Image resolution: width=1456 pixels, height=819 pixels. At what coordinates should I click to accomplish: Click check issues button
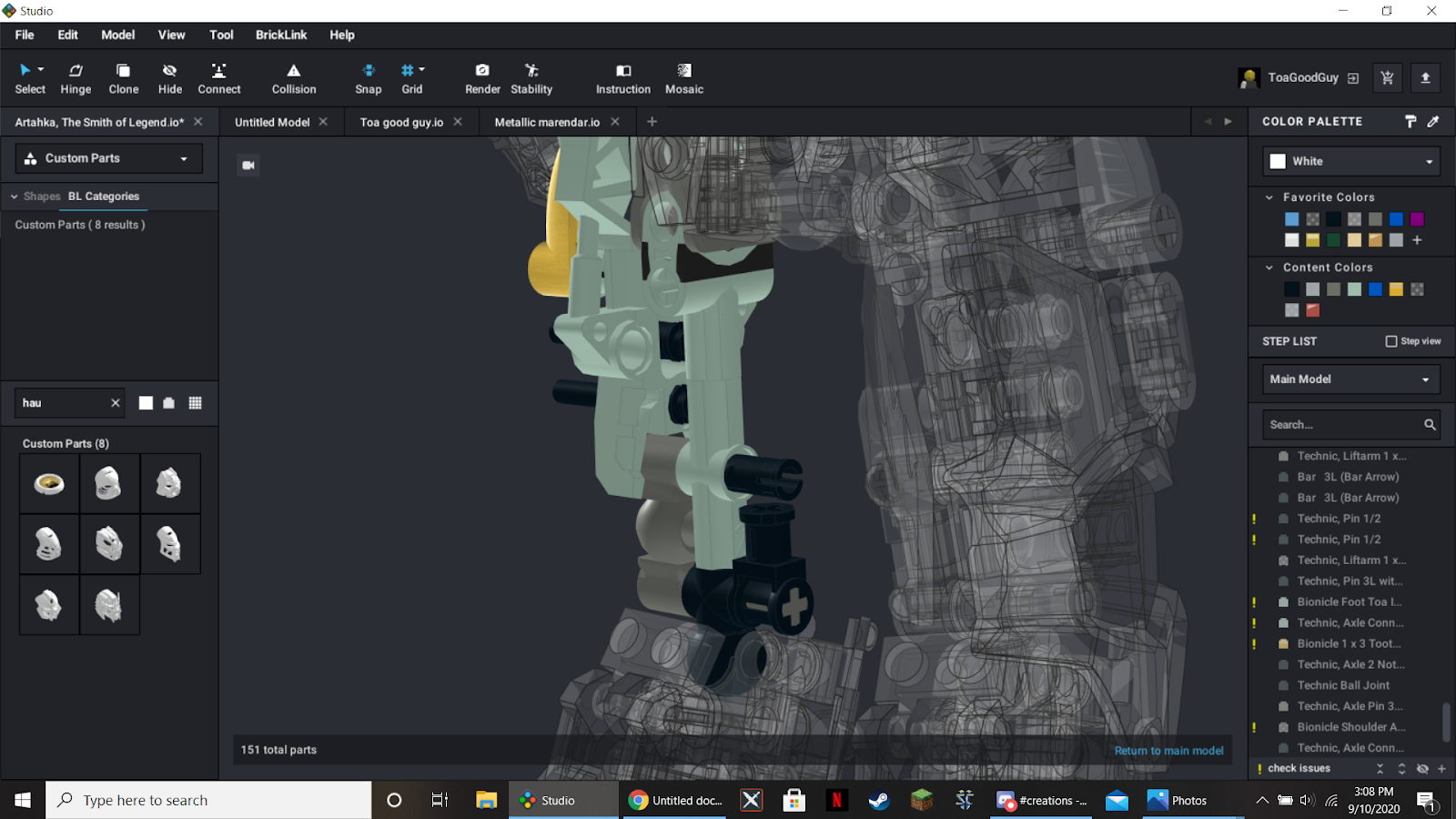pos(1294,769)
